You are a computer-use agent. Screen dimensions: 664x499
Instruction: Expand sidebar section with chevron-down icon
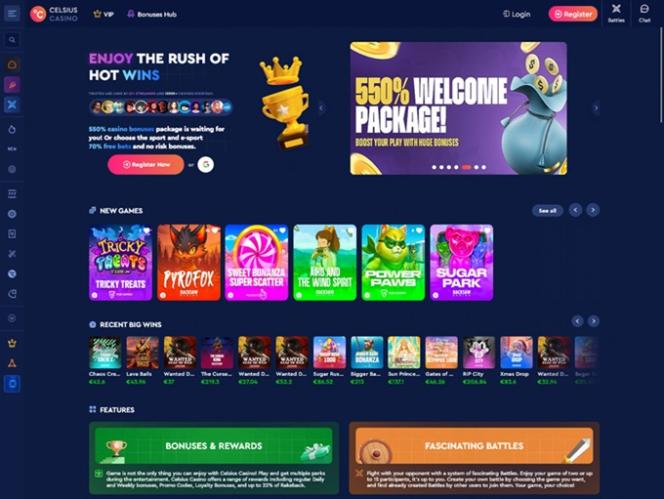(x=12, y=318)
